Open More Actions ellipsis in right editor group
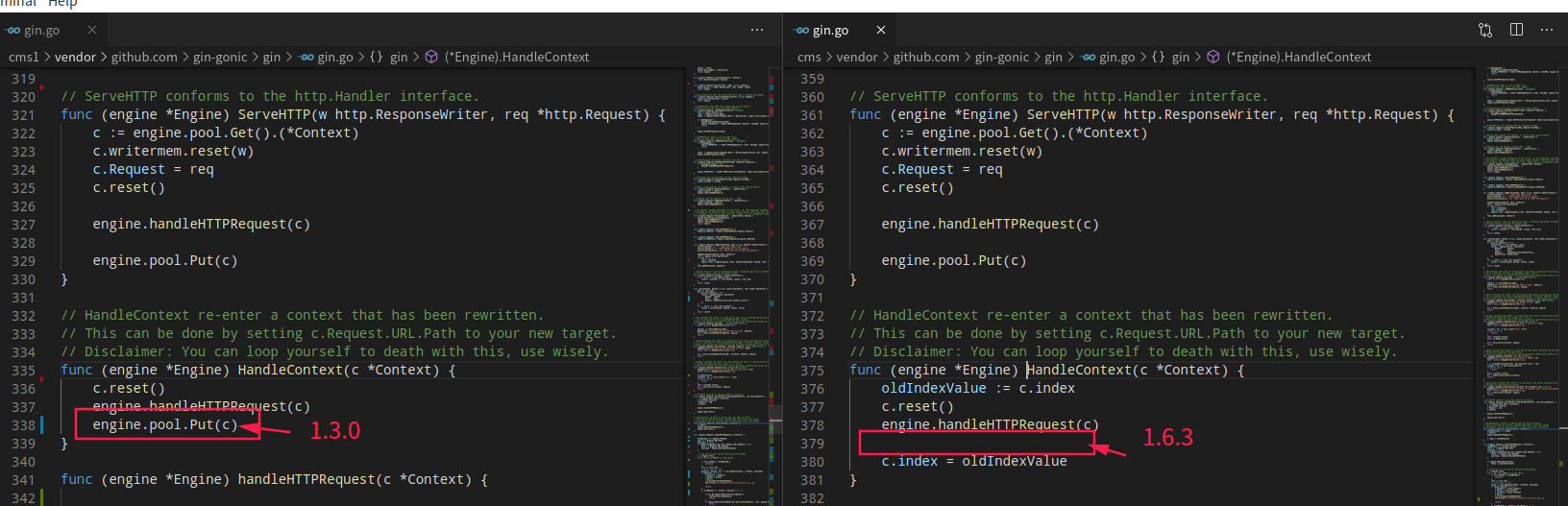The image size is (1568, 506). [x=1546, y=30]
